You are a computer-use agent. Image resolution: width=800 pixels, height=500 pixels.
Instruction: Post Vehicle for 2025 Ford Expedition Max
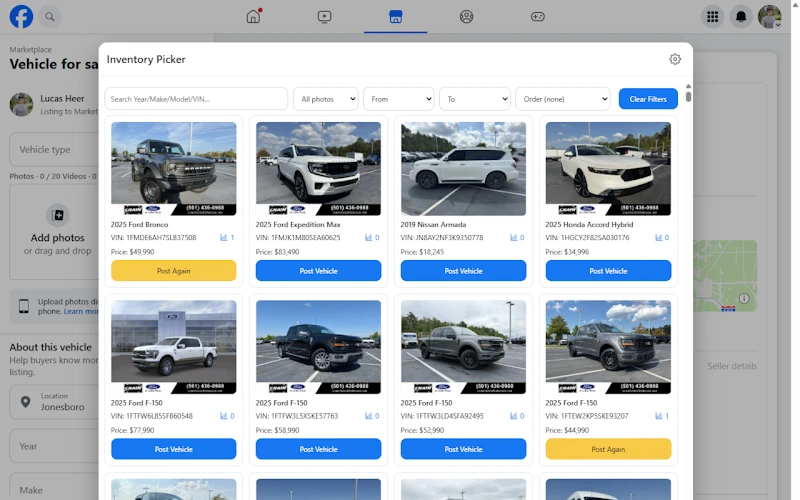click(318, 271)
